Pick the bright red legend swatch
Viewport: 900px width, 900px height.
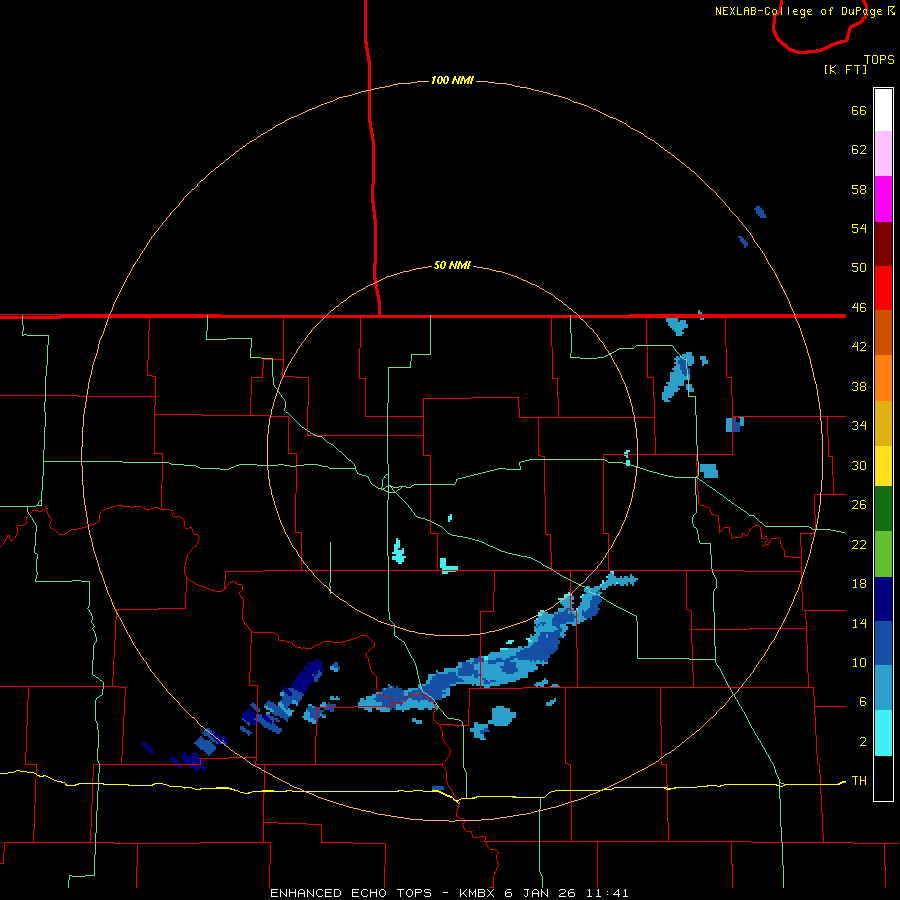click(x=883, y=288)
